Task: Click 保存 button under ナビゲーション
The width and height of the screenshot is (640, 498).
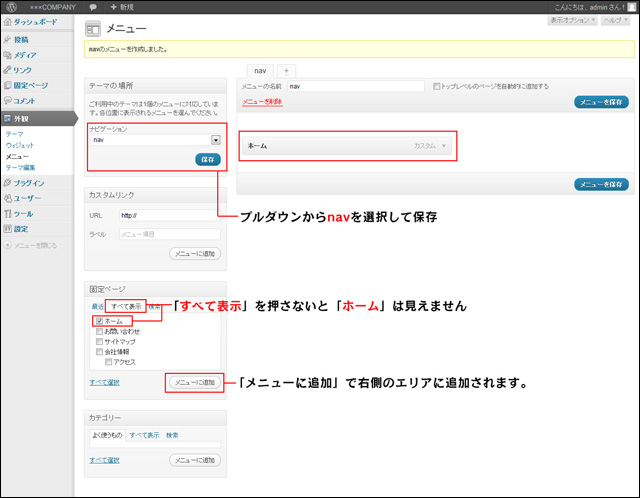Action: point(208,160)
